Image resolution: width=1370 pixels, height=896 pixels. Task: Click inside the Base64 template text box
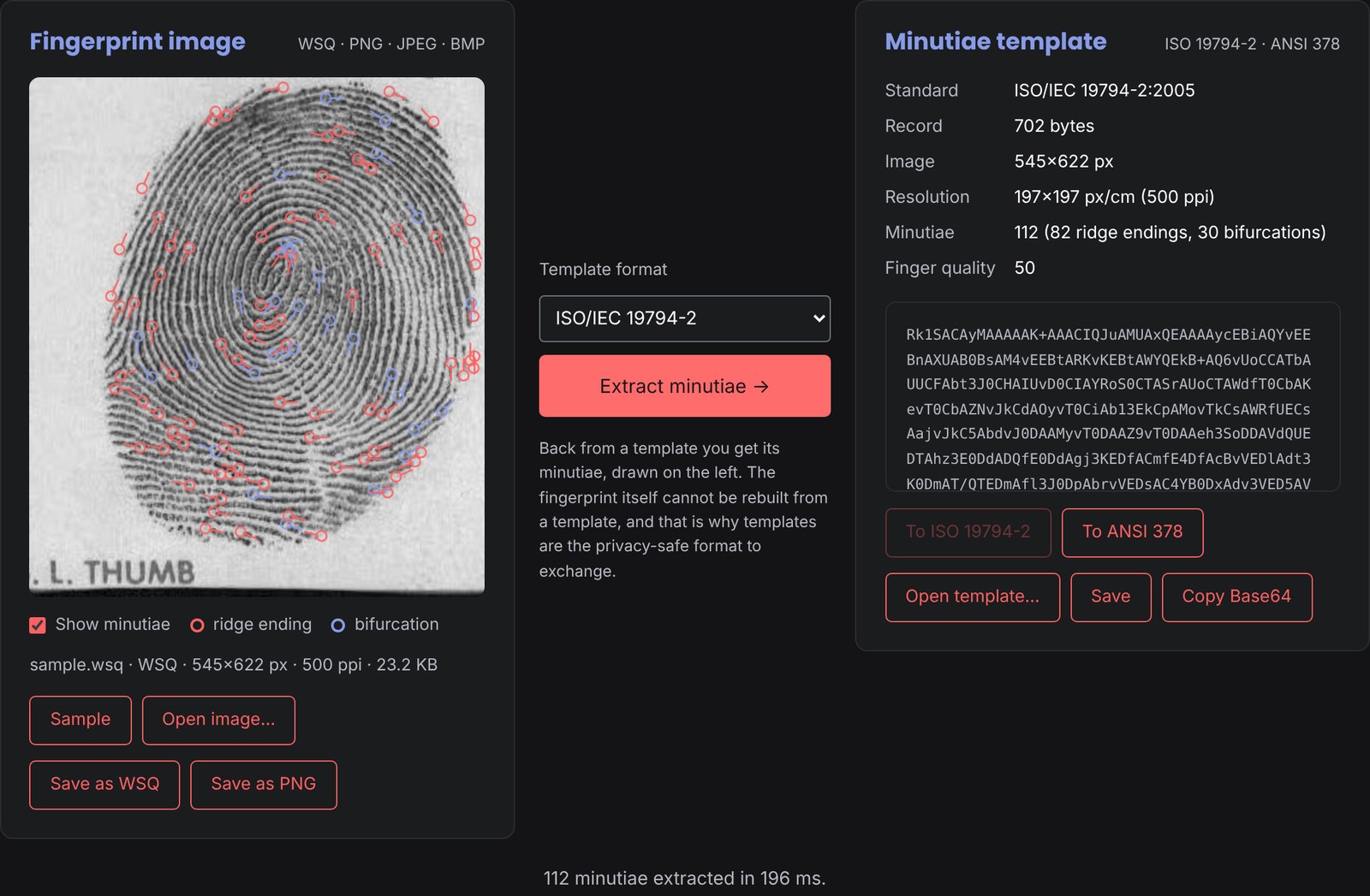pyautogui.click(x=1112, y=397)
